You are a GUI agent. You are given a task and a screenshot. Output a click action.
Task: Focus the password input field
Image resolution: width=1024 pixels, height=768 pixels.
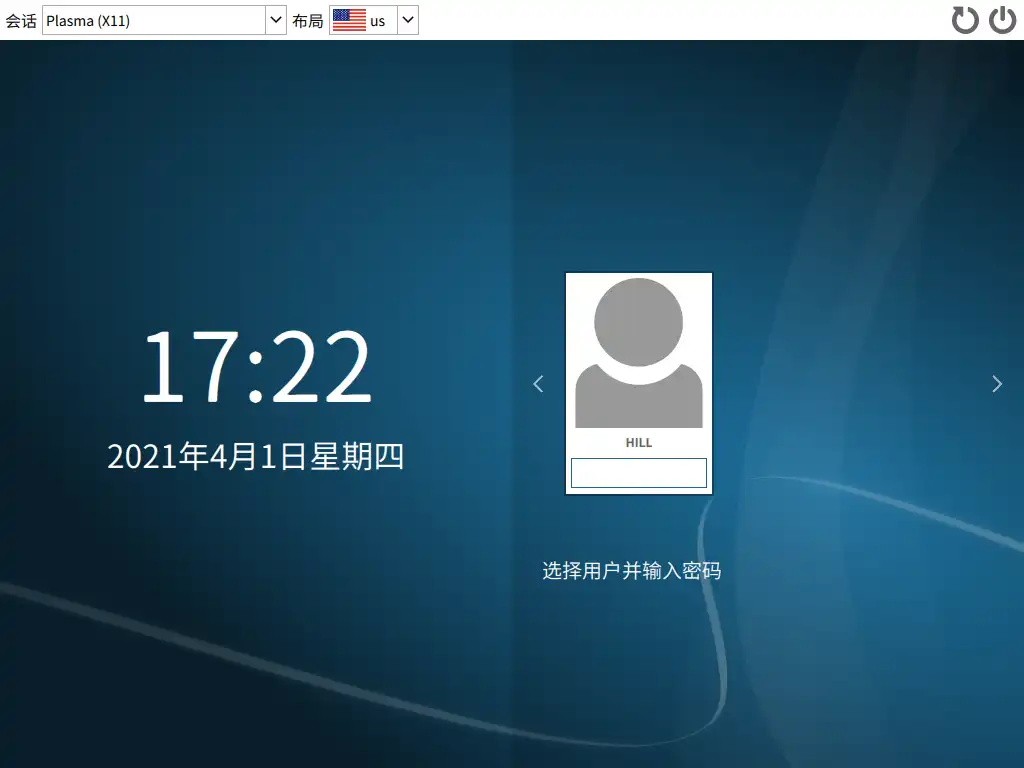coord(638,473)
